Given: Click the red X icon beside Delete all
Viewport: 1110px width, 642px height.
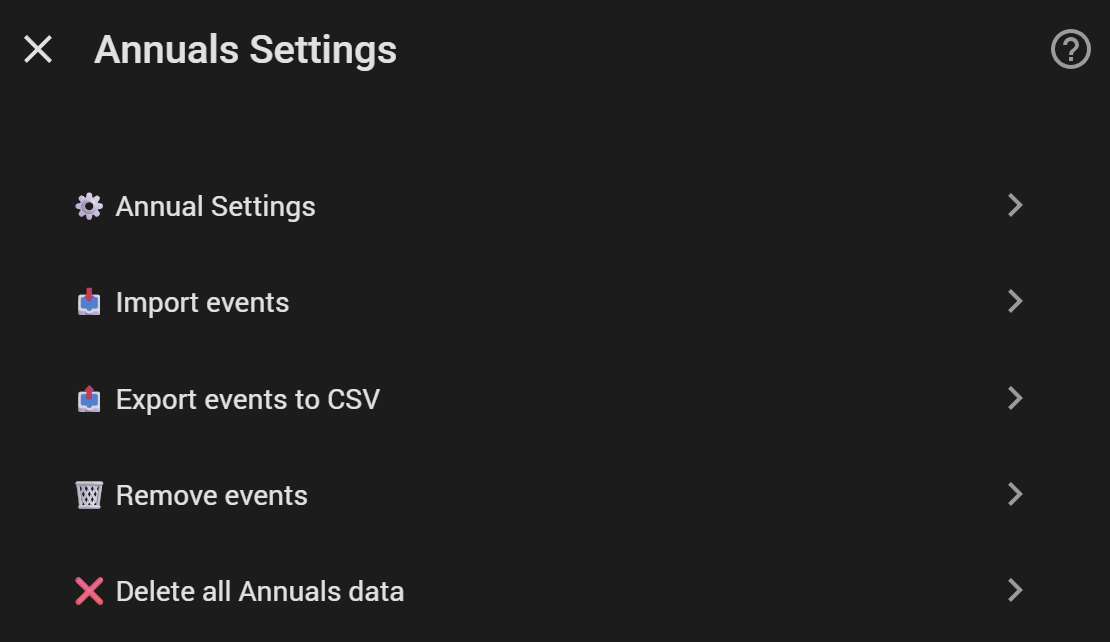Looking at the screenshot, I should pyautogui.click(x=89, y=591).
